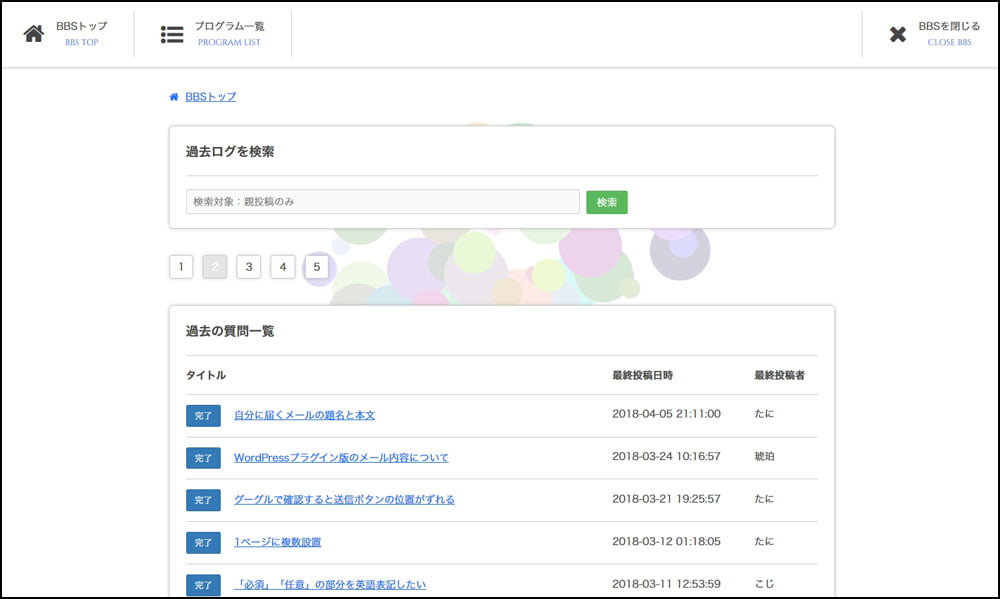Click the X close BBS icon

tap(897, 34)
